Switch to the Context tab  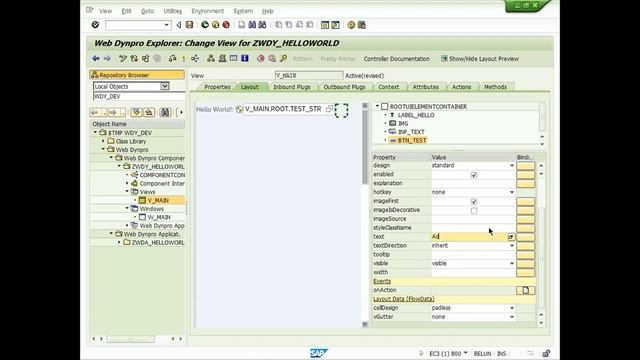389,87
